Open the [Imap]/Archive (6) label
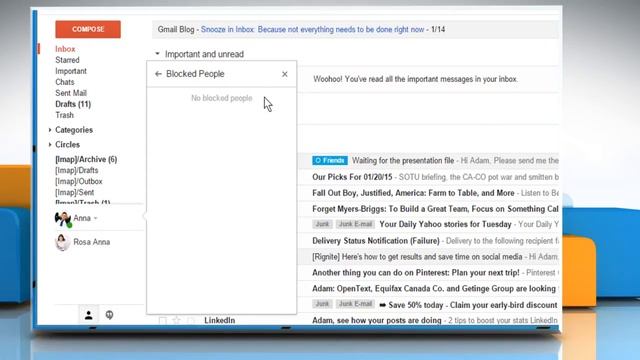The image size is (640, 360). [86, 159]
